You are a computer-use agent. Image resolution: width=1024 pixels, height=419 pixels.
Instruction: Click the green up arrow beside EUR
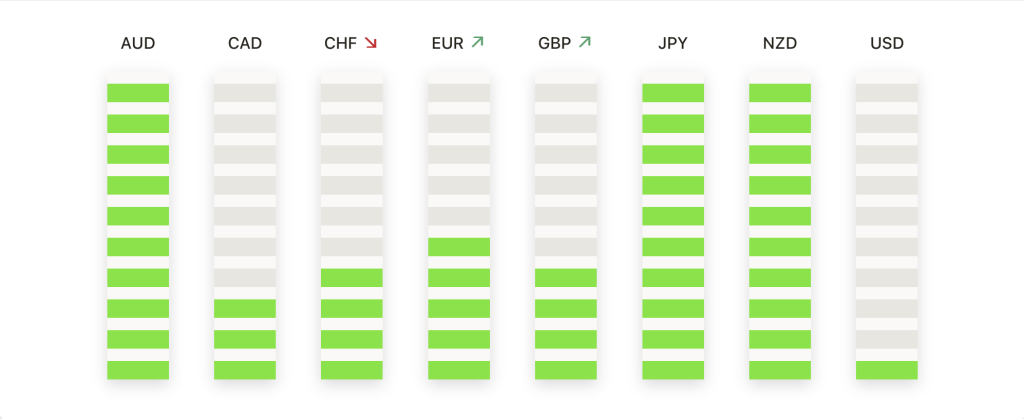tap(477, 42)
